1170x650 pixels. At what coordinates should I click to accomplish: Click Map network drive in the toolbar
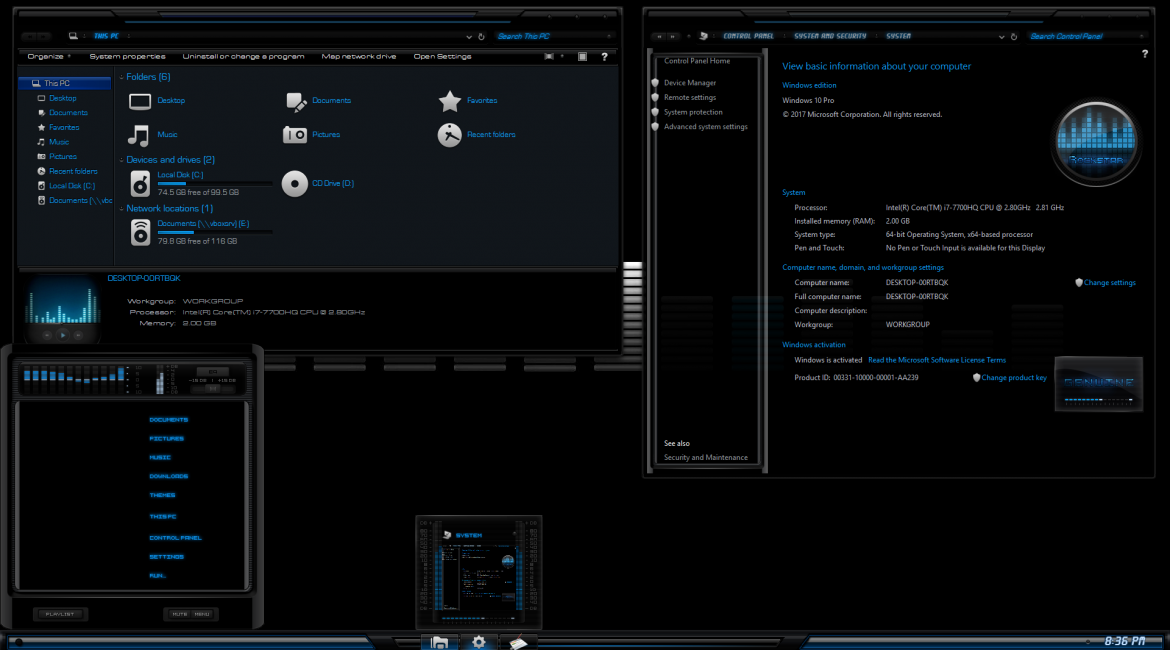359,57
